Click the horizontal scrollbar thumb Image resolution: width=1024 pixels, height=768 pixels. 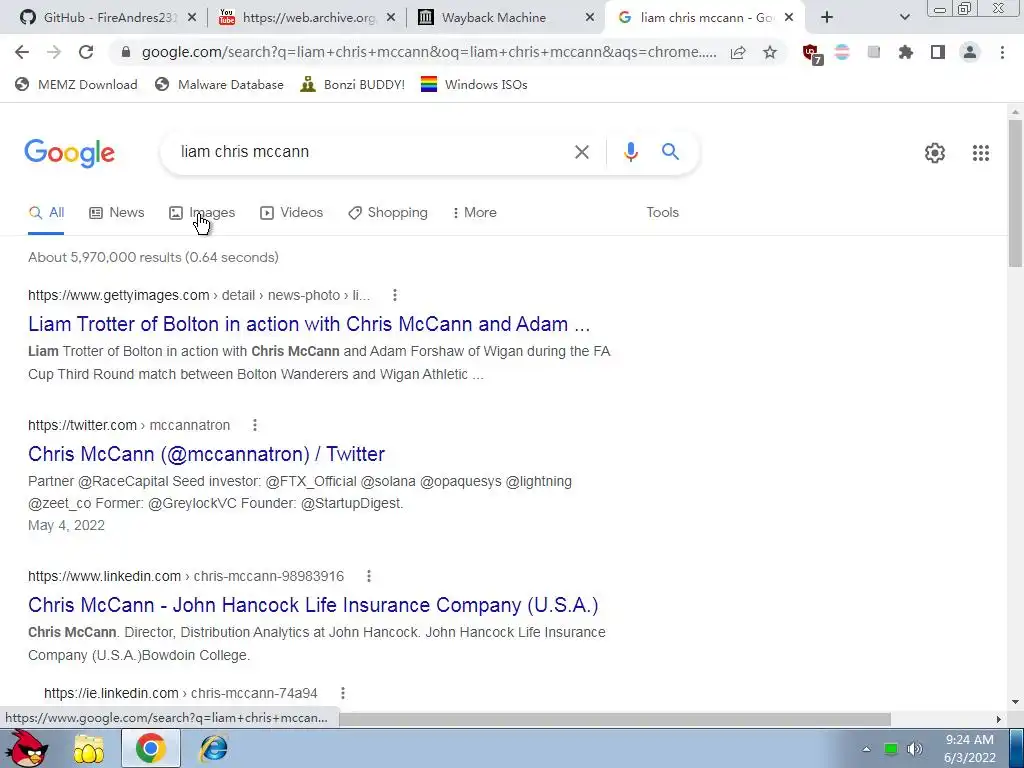click(614, 719)
